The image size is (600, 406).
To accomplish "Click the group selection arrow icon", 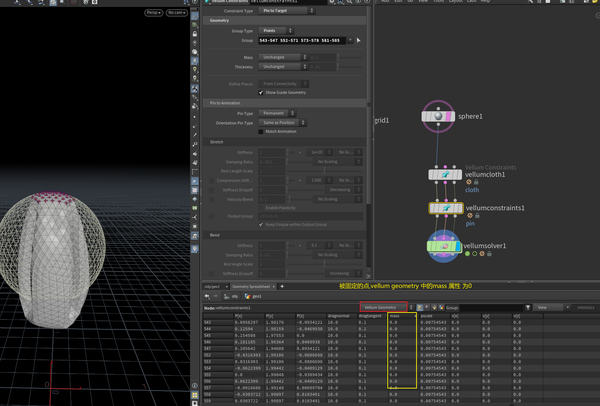I will 358,41.
